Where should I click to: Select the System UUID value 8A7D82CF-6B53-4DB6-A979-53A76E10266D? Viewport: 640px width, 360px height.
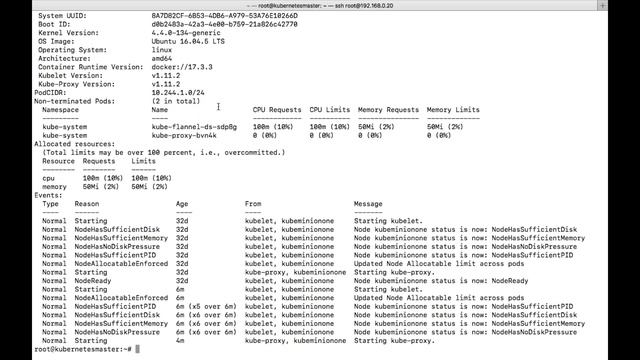pos(224,16)
